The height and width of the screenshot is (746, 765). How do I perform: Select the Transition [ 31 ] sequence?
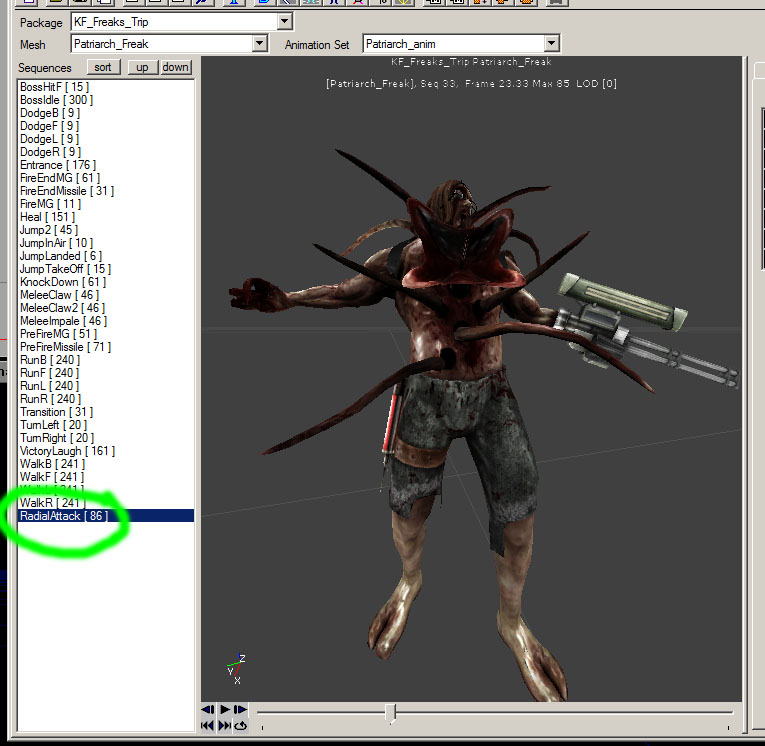click(105, 412)
